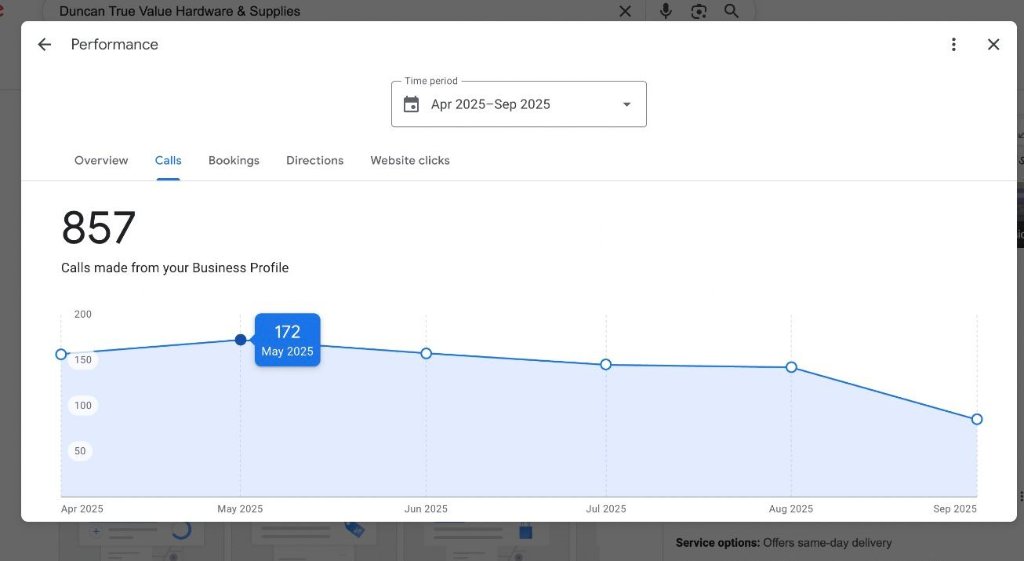Switch to the Overview tab
The image size is (1024, 561).
101,160
